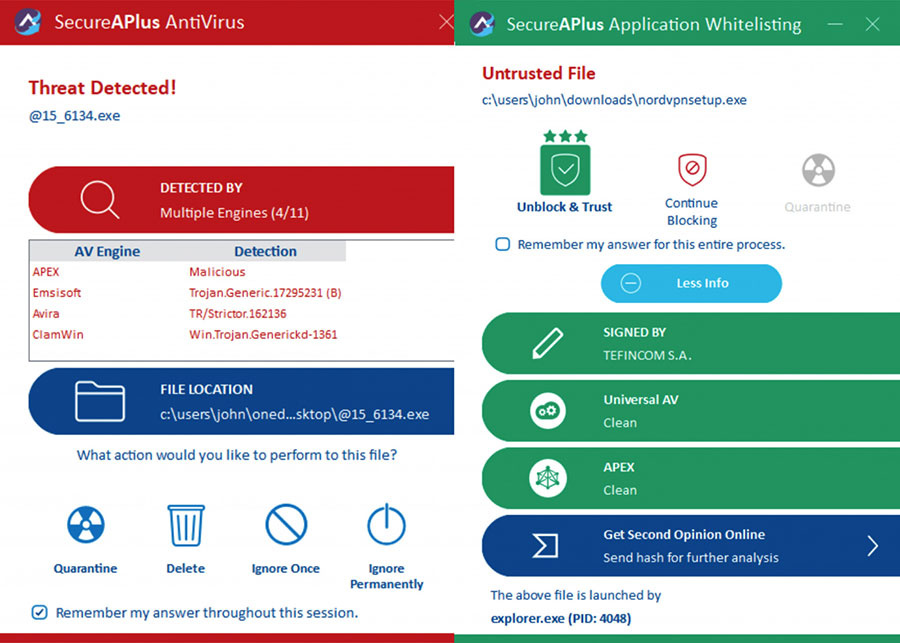Viewport: 900px width, 643px height.
Task: Select the APEX Malicious detection row
Action: pyautogui.click(x=188, y=272)
